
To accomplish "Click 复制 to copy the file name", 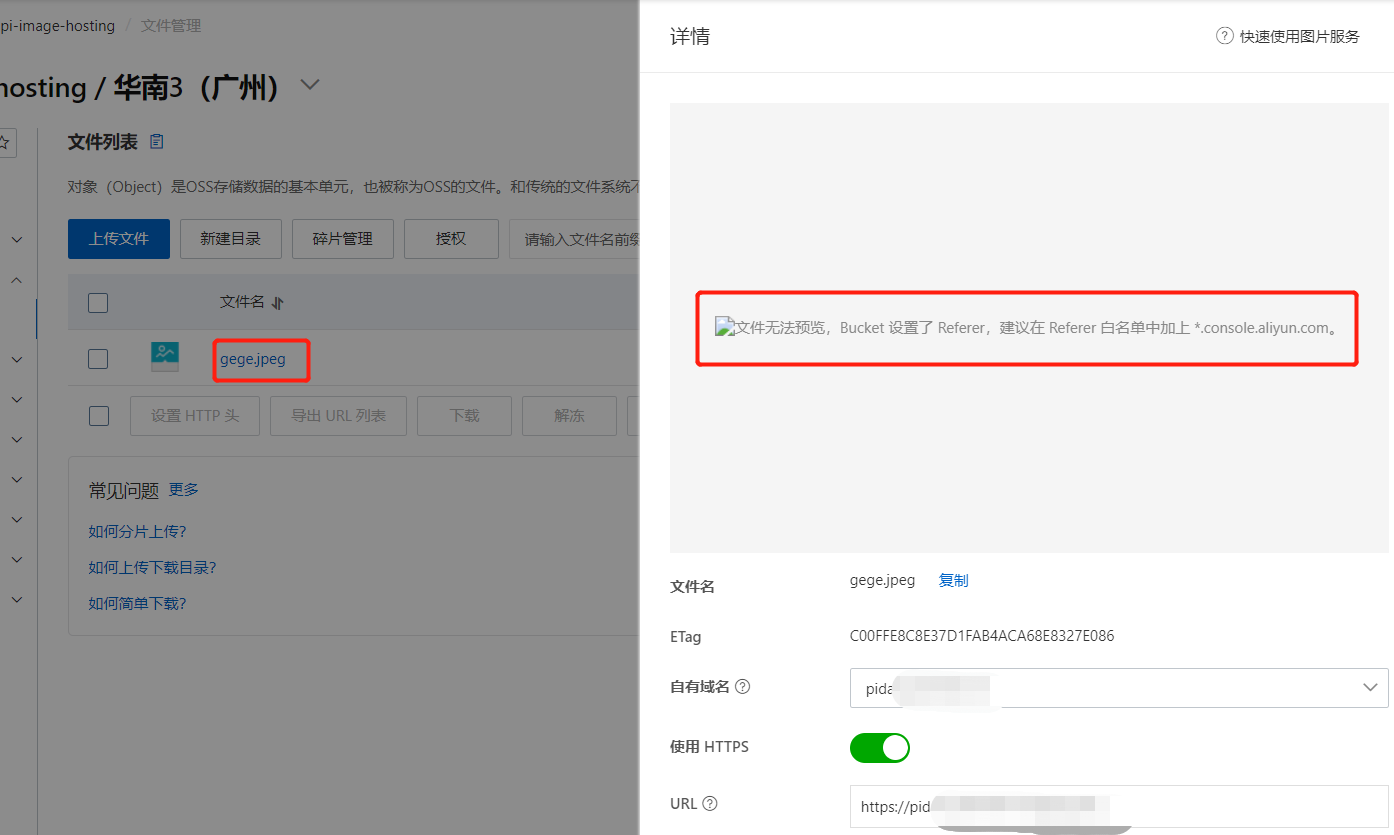I will 953,581.
